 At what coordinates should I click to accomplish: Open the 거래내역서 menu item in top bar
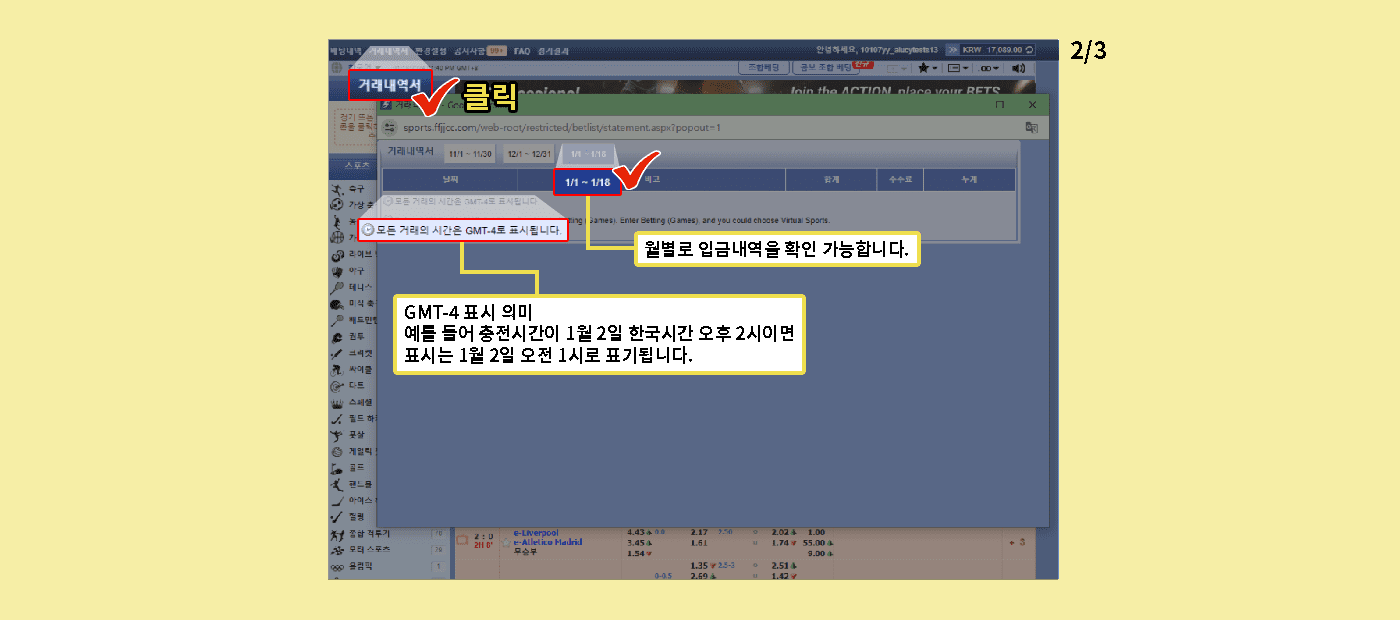pyautogui.click(x=389, y=50)
